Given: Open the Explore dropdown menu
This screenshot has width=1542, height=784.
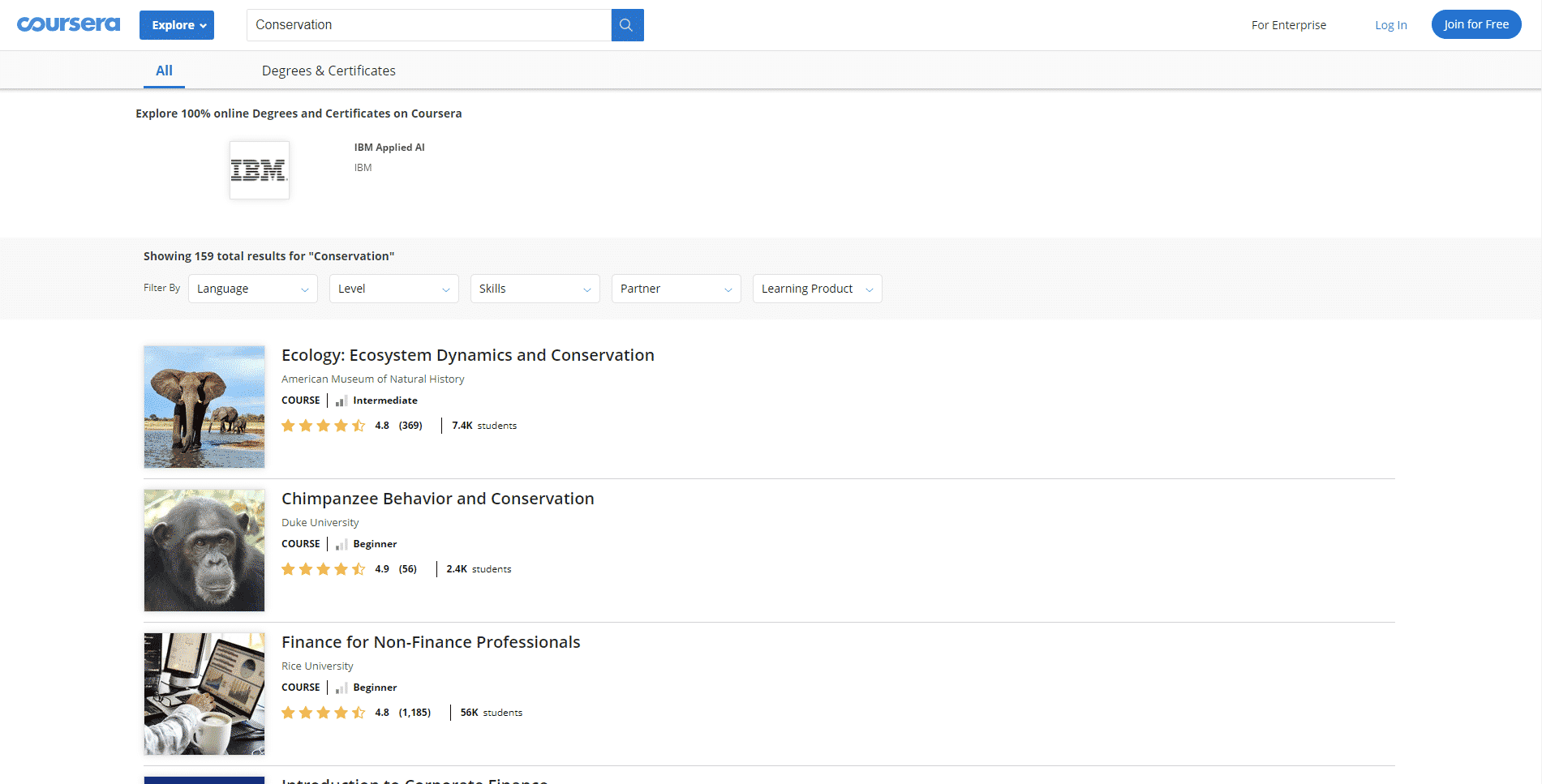Looking at the screenshot, I should pos(177,25).
